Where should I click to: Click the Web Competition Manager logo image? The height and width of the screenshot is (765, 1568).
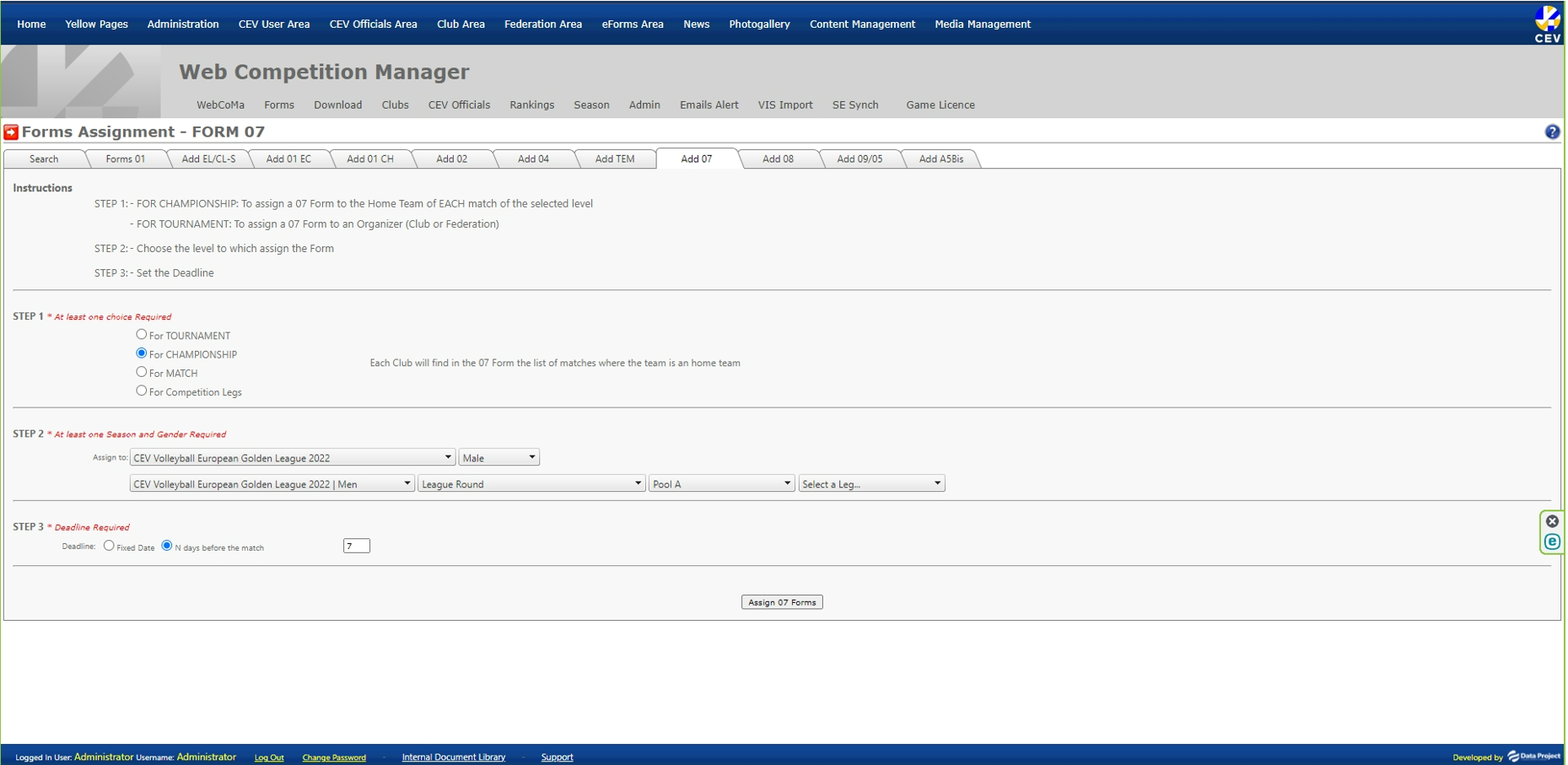81,81
